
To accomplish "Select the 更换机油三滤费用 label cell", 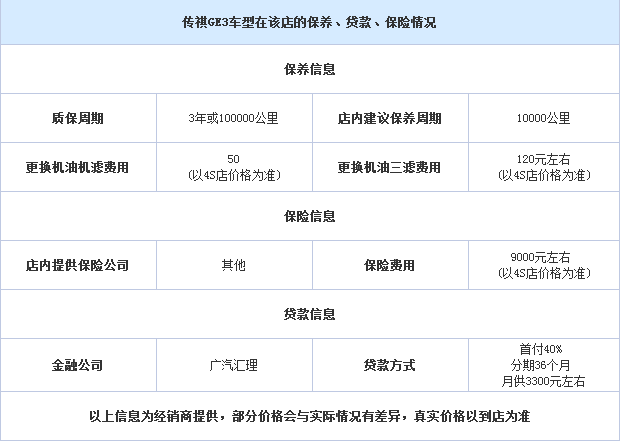I will (x=390, y=167).
